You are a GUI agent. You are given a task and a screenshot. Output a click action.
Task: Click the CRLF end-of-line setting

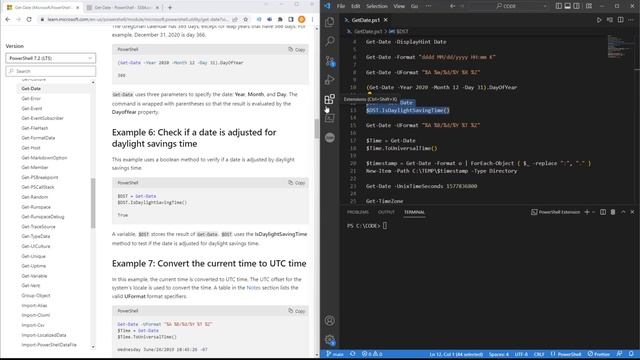point(539,354)
